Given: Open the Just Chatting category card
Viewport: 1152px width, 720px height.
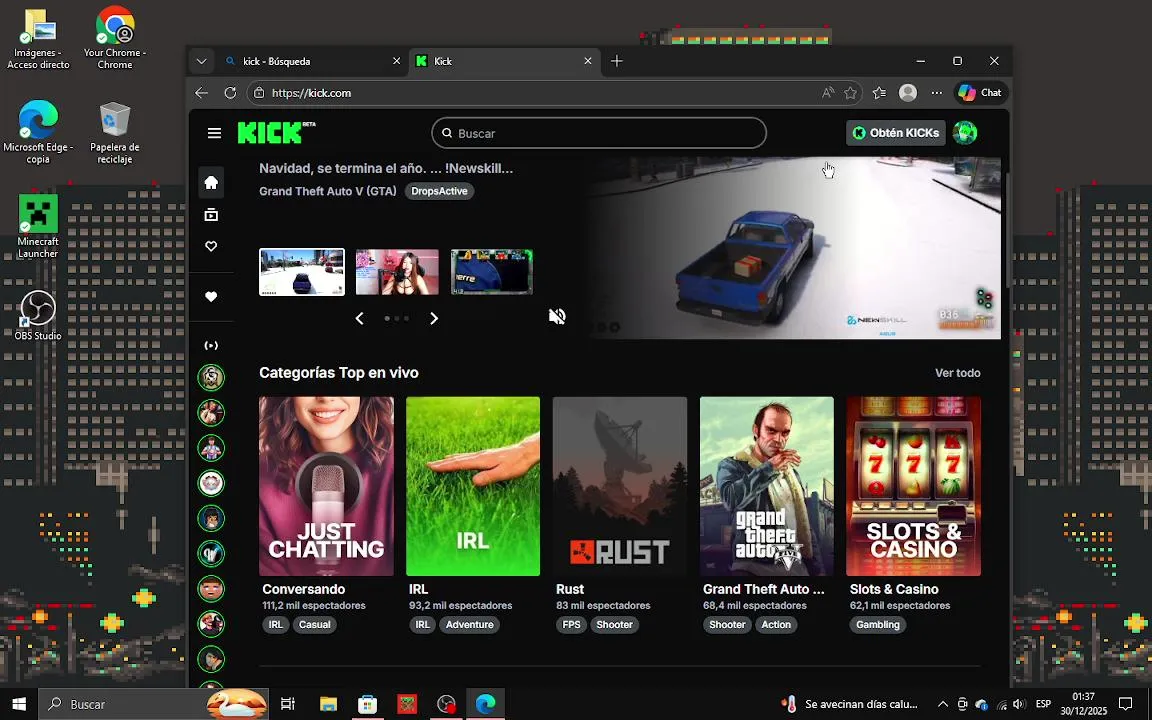Looking at the screenshot, I should (326, 486).
